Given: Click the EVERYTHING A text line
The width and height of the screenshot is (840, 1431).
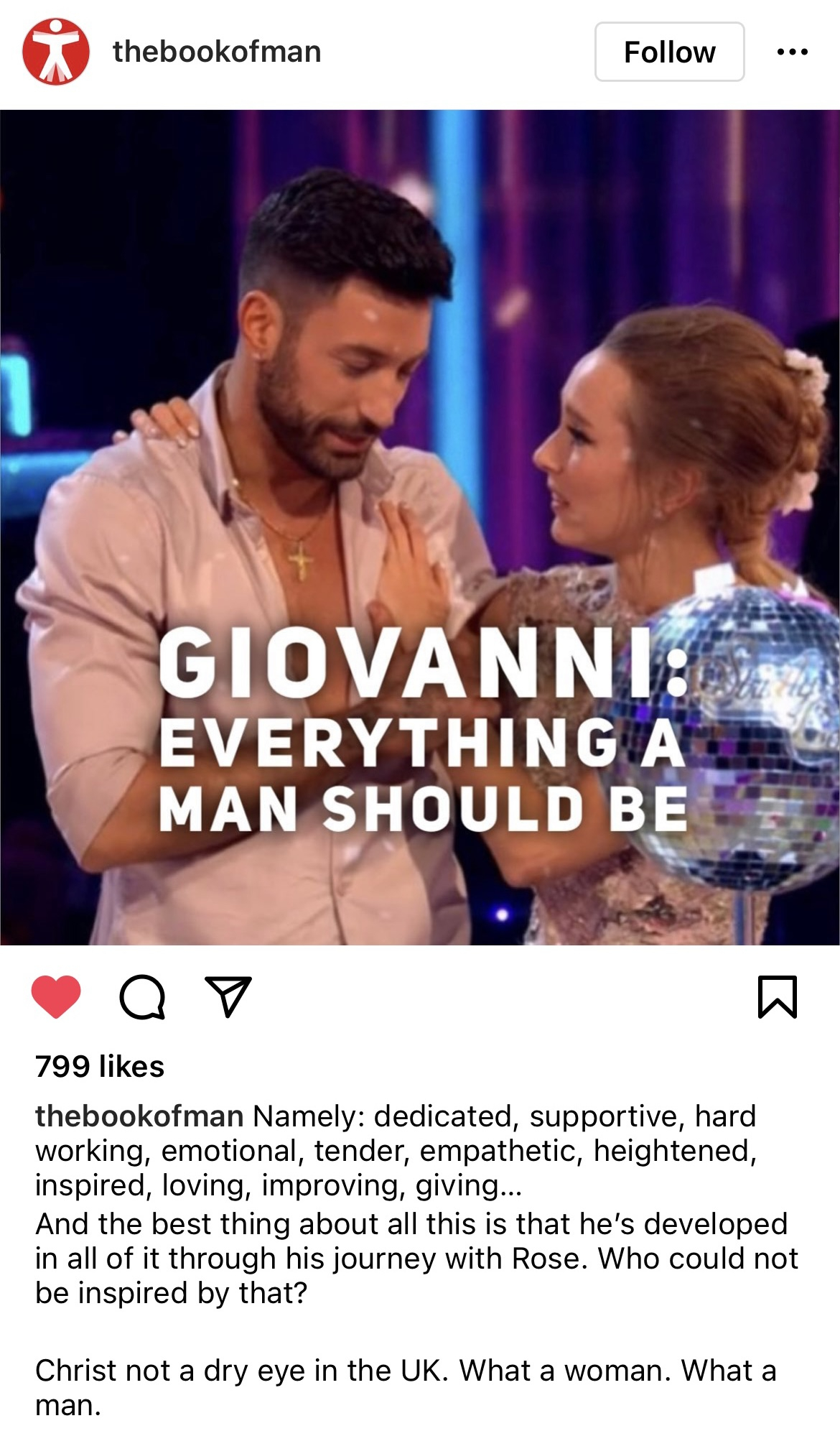Looking at the screenshot, I should (422, 743).
